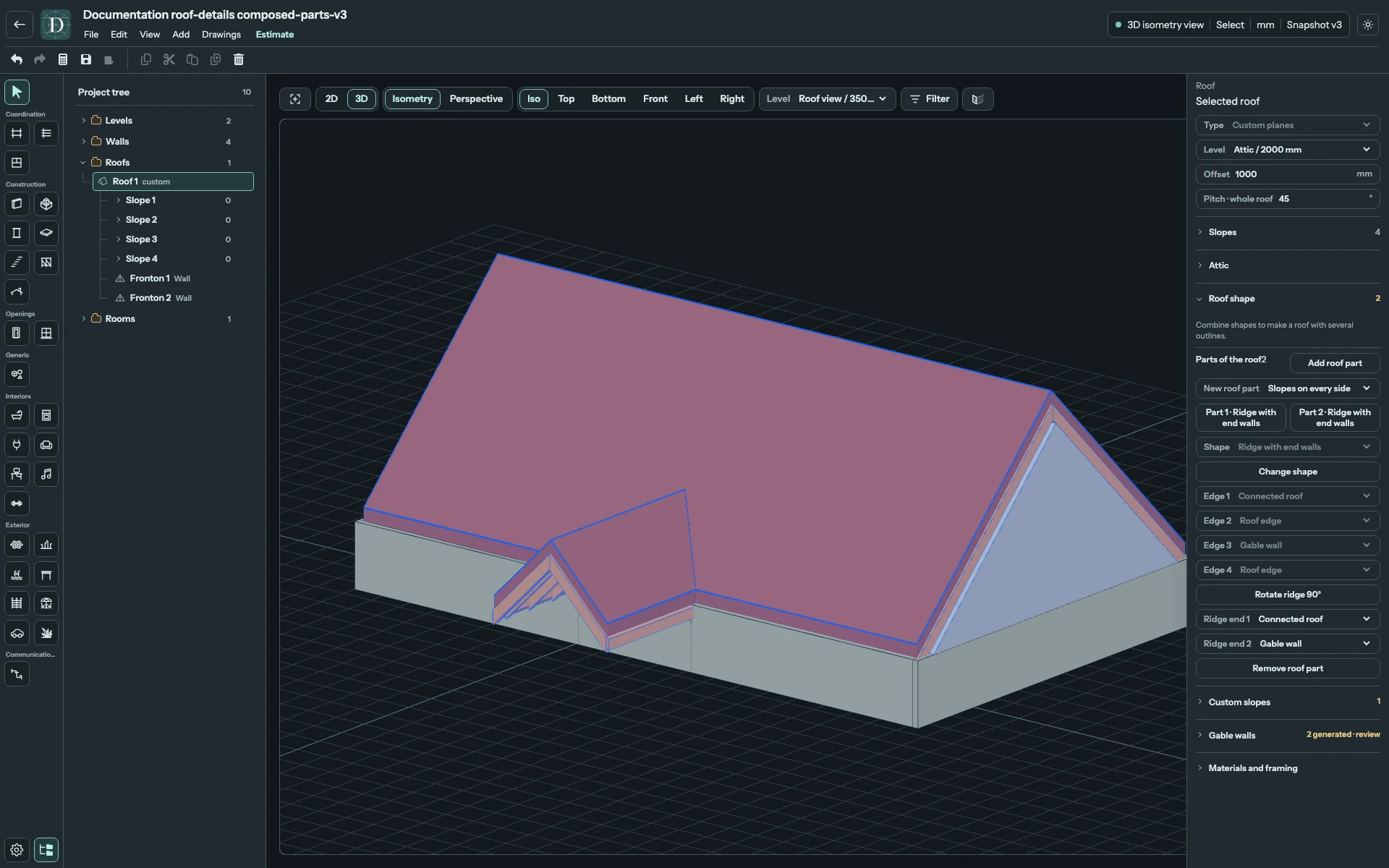Click the trash delete icon
Screen dimensions: 1389x868
pyautogui.click(x=239, y=59)
